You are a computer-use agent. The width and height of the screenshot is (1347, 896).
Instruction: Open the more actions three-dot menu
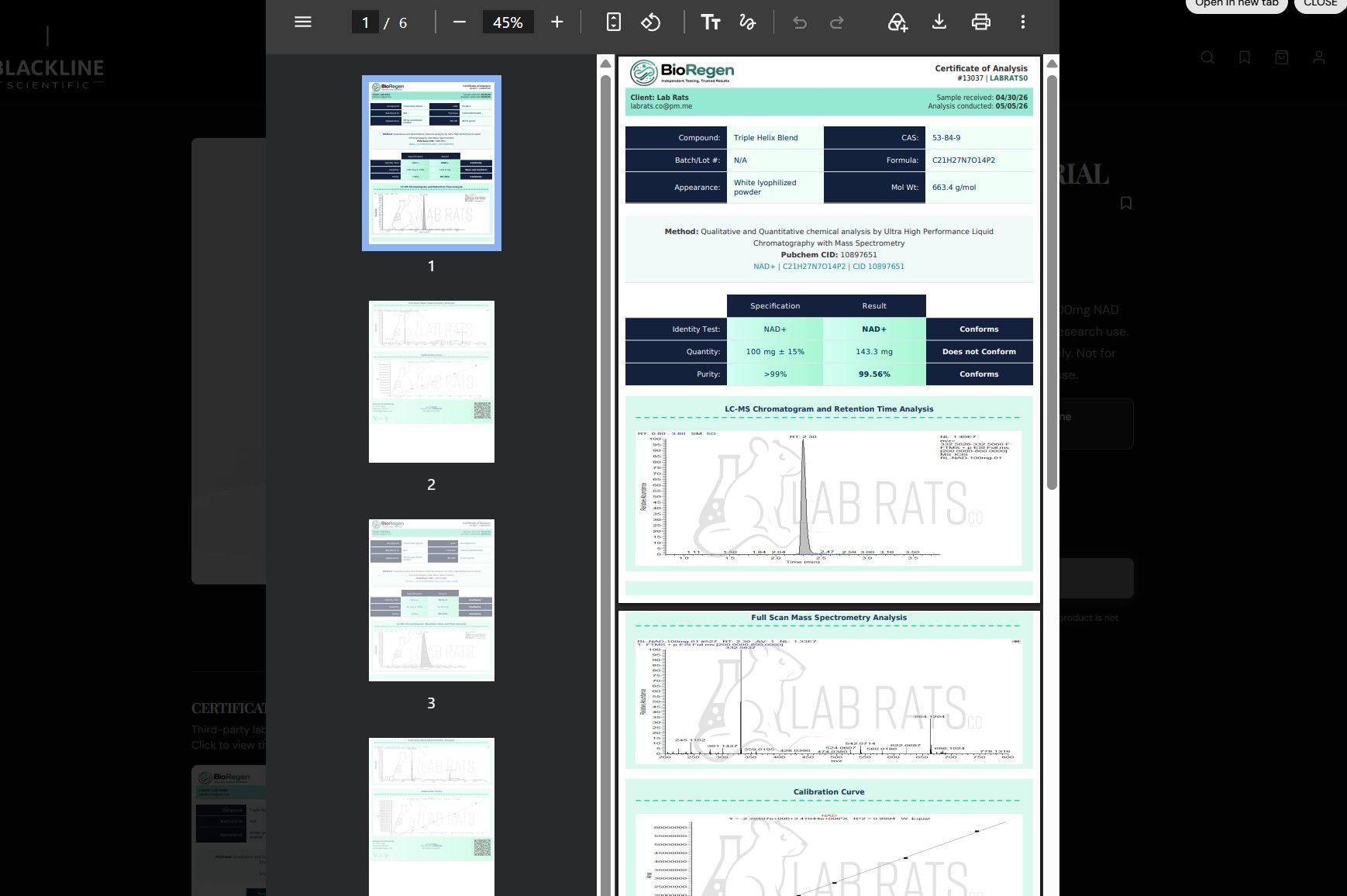click(1023, 22)
